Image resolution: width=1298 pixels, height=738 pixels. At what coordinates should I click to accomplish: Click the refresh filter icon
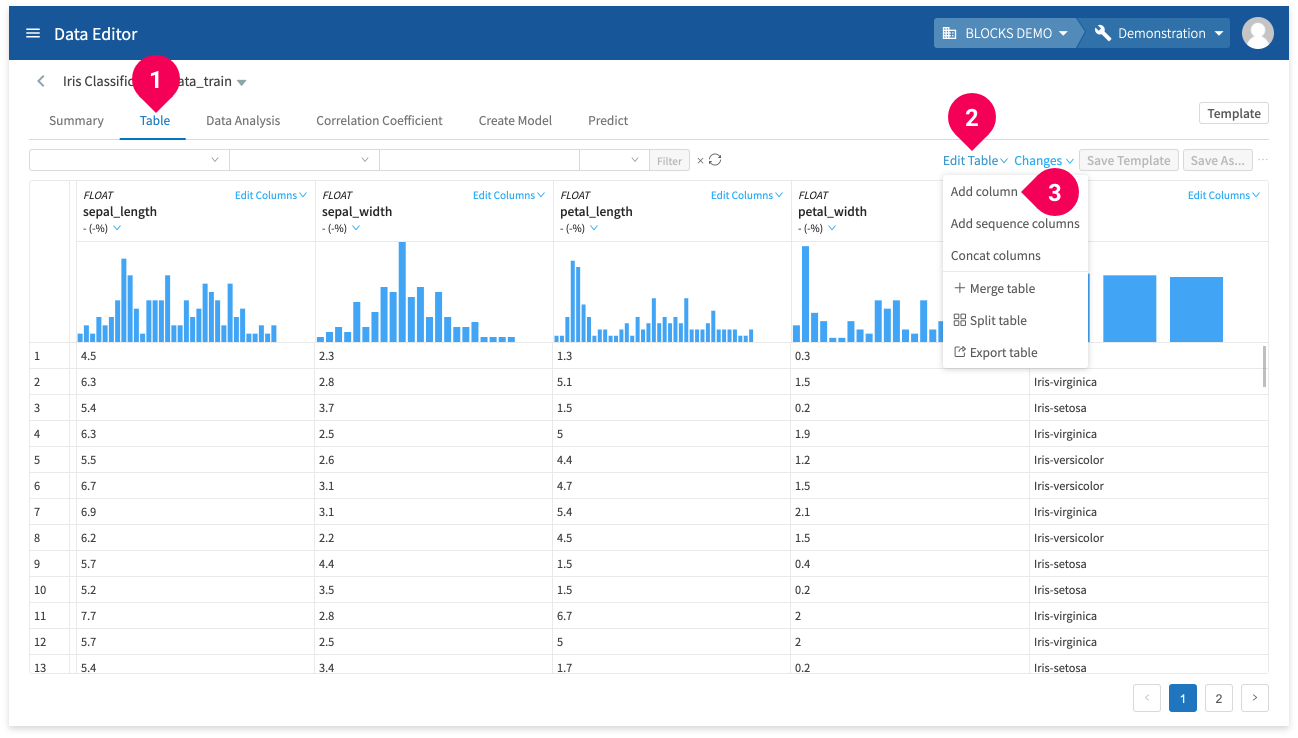[x=715, y=160]
